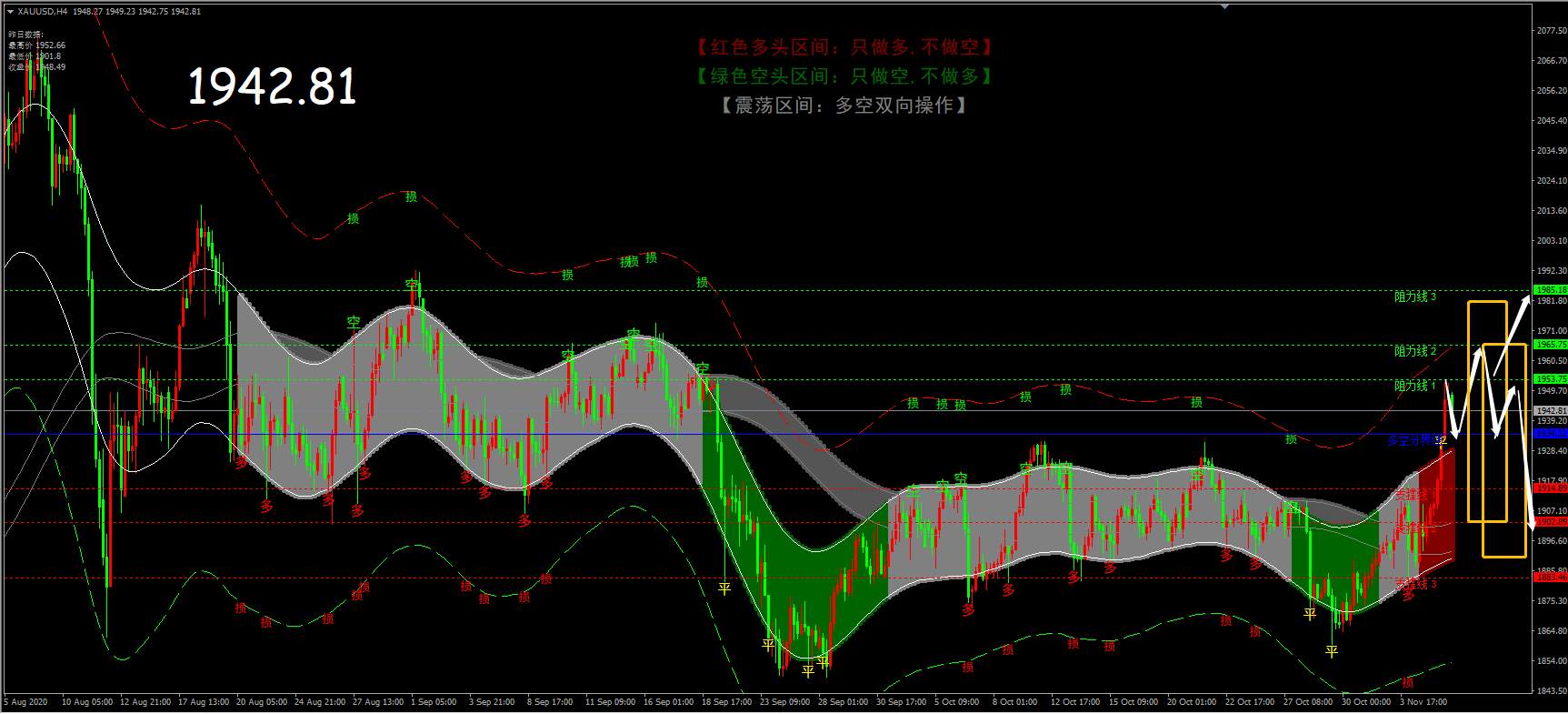Click the 27 Aug 13:00 date label
The height and width of the screenshot is (714, 1568).
tap(378, 702)
